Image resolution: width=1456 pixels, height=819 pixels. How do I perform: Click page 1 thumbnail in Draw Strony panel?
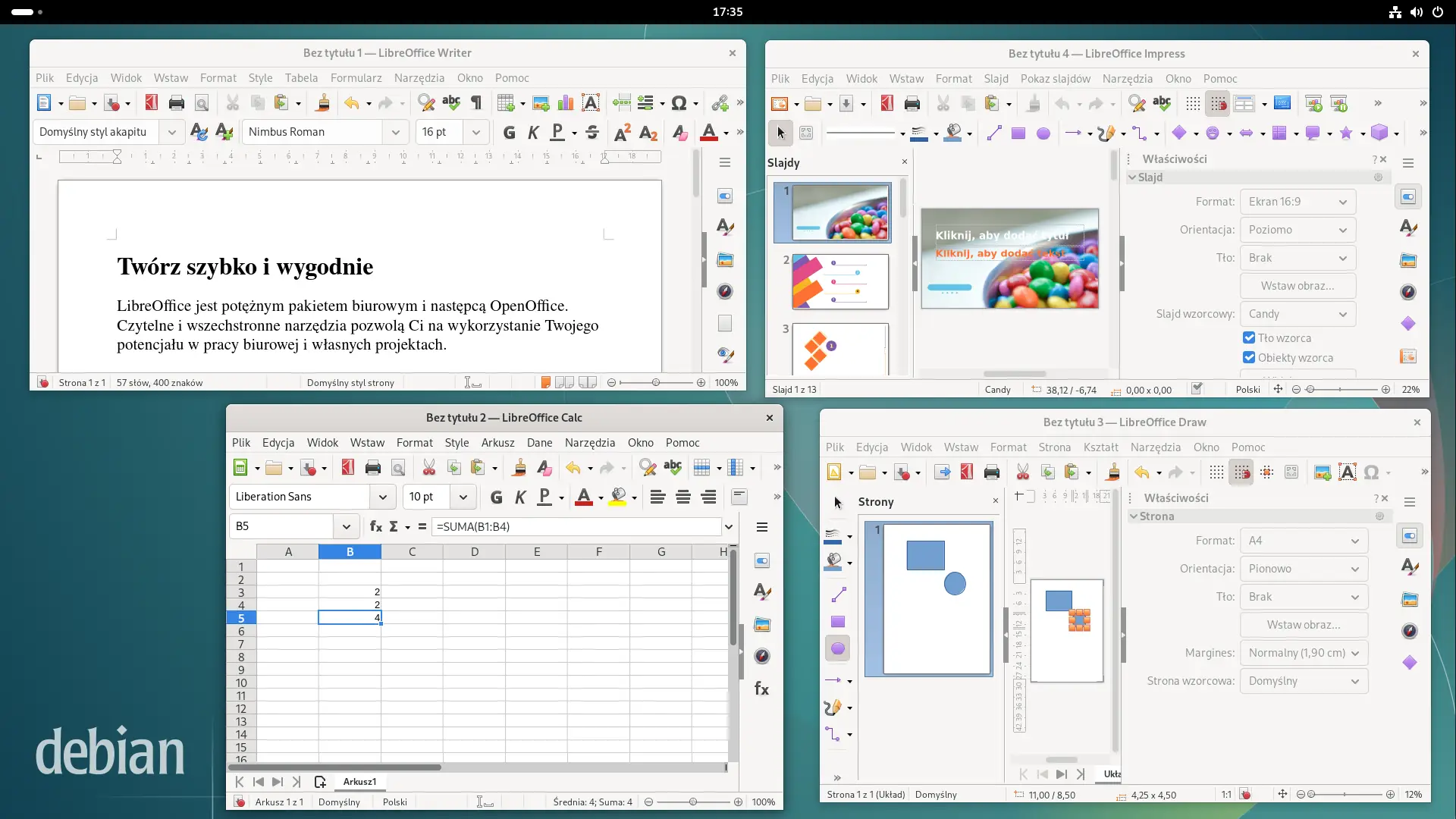937,598
